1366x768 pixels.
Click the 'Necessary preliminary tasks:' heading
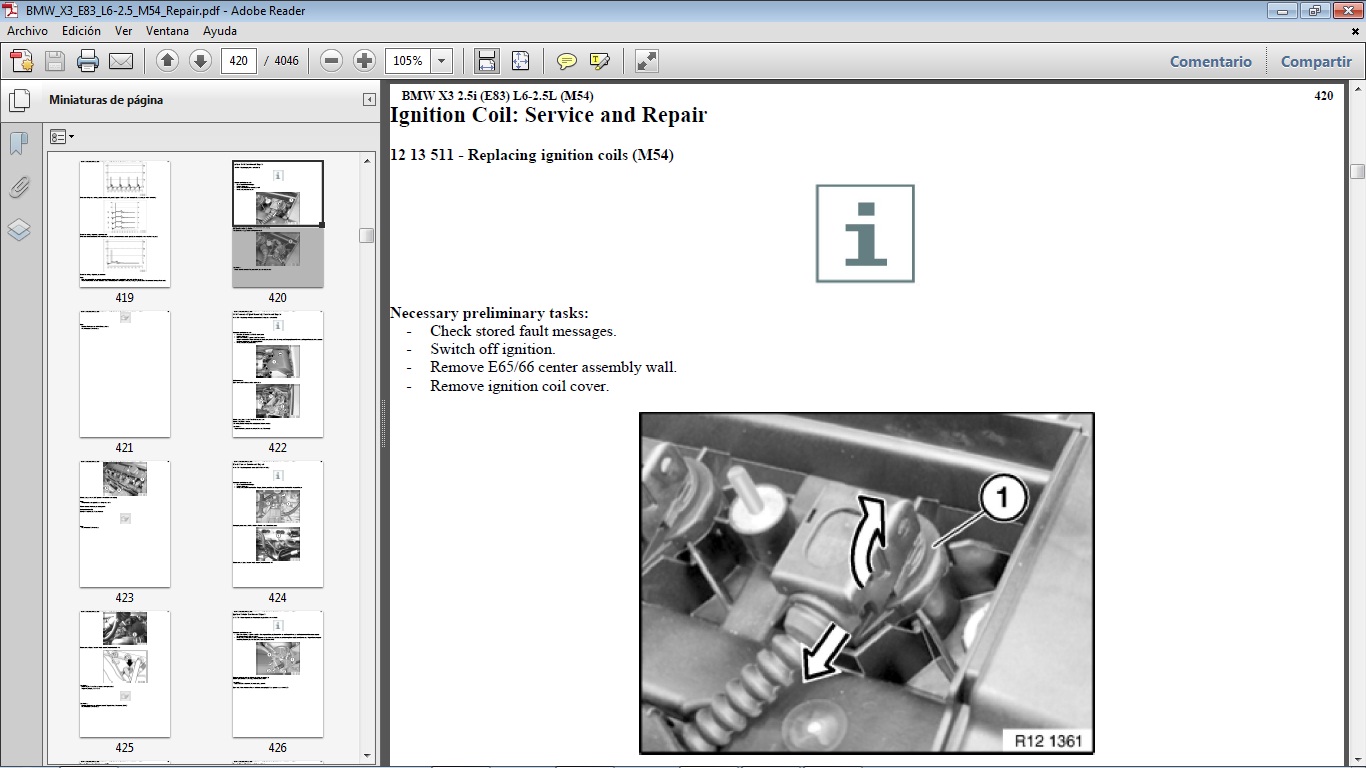pyautogui.click(x=489, y=313)
